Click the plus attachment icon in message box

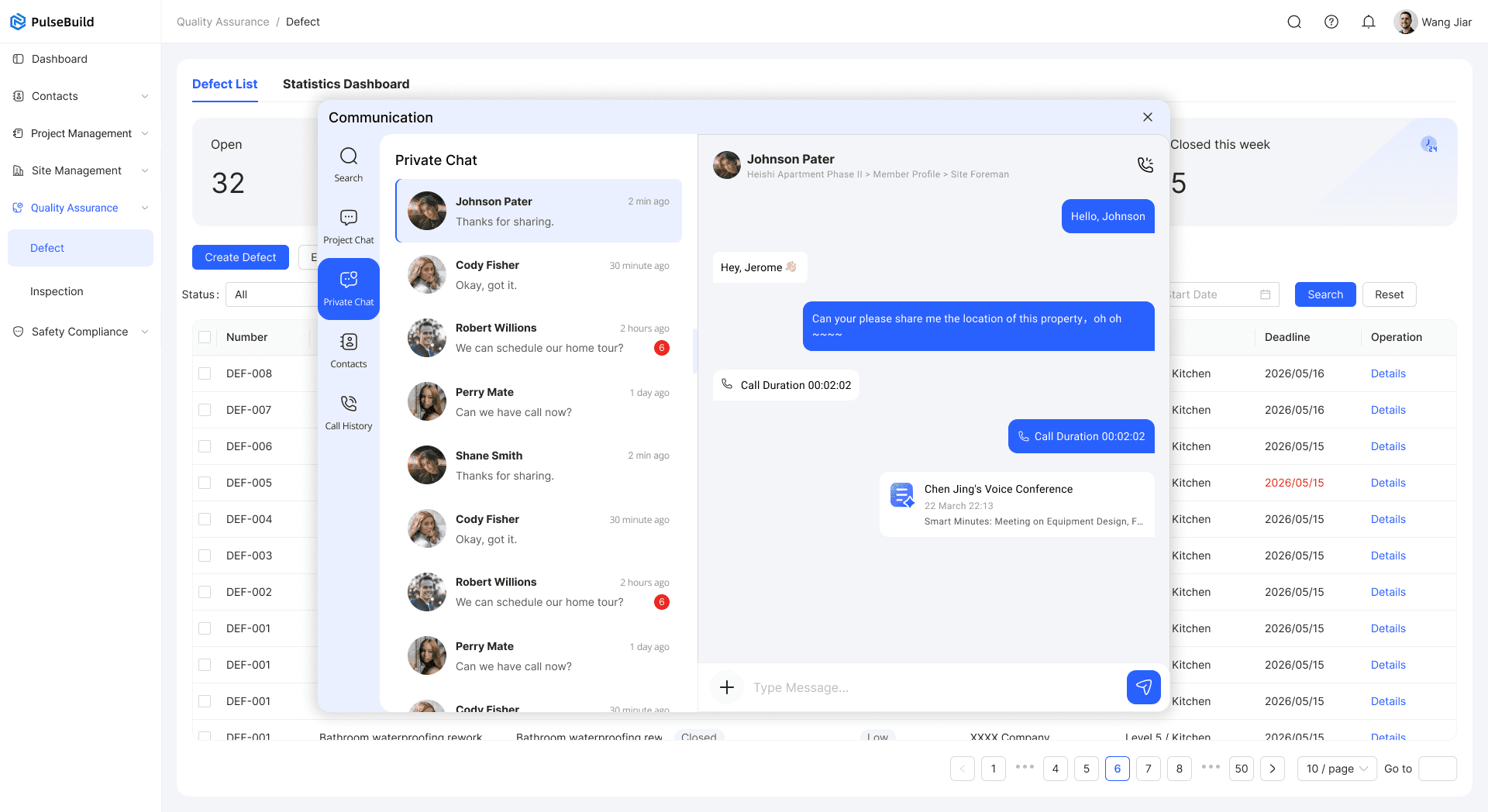727,687
